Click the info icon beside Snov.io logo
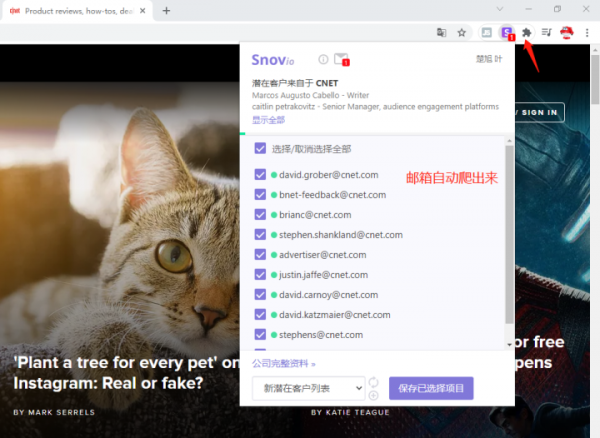Screen dimensions: 600x438 tap(323, 60)
